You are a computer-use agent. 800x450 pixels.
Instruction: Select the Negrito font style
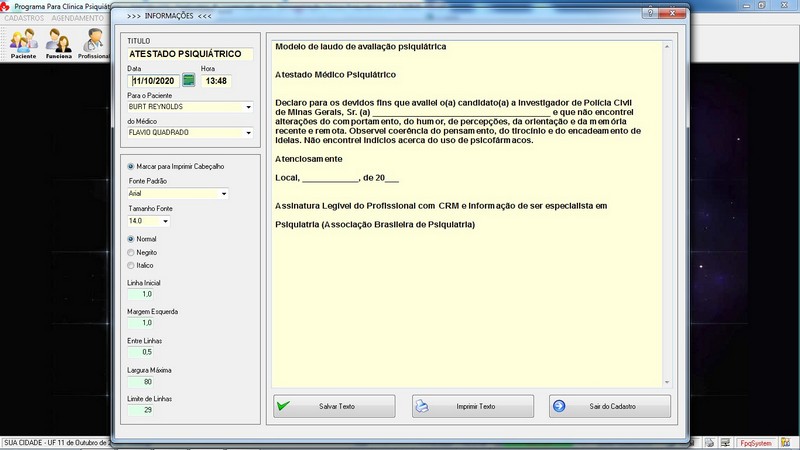pos(132,252)
